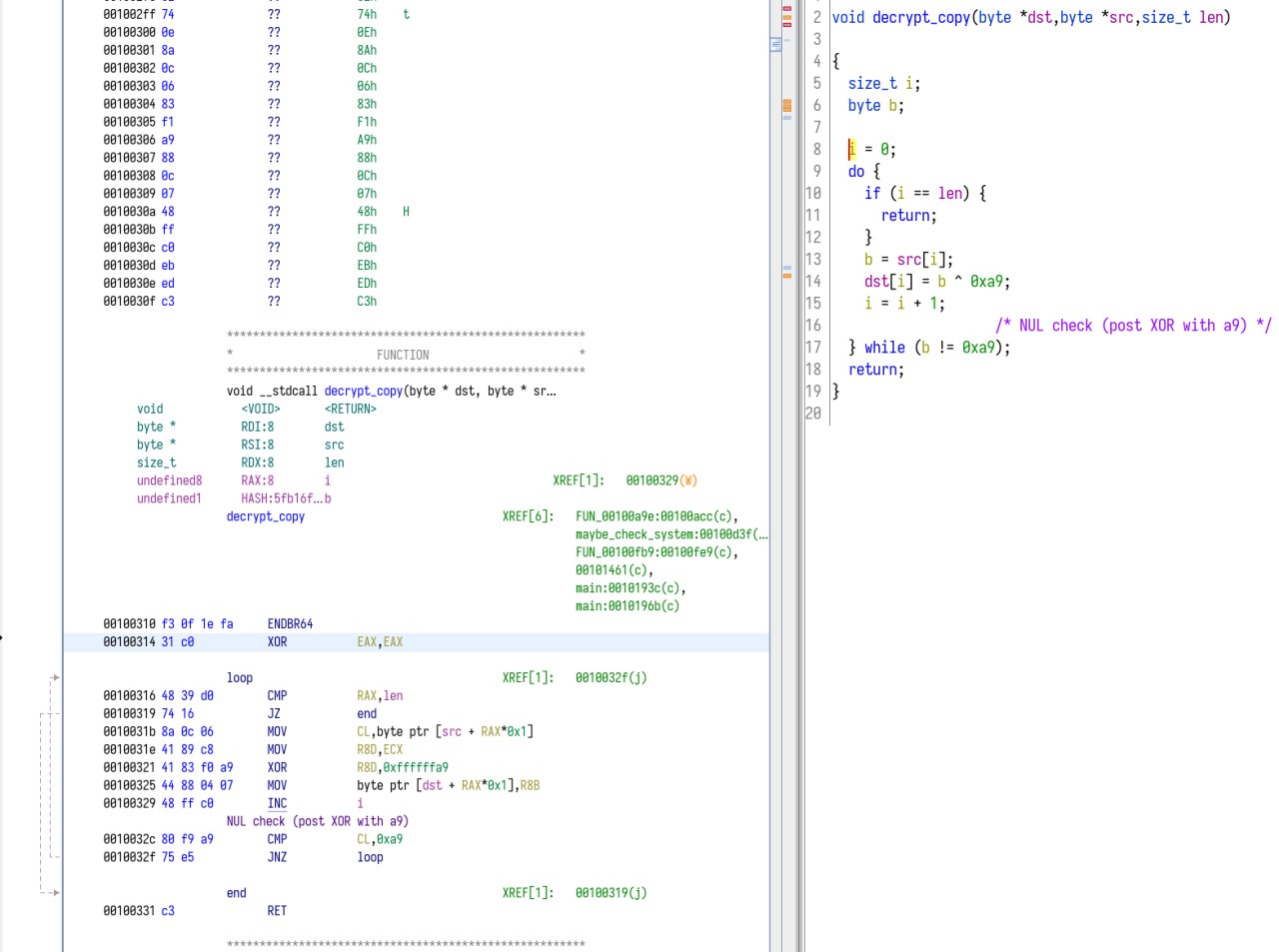The image size is (1279, 952).
Task: Select the NUL check comment in the decompiler
Action: (x=1133, y=326)
